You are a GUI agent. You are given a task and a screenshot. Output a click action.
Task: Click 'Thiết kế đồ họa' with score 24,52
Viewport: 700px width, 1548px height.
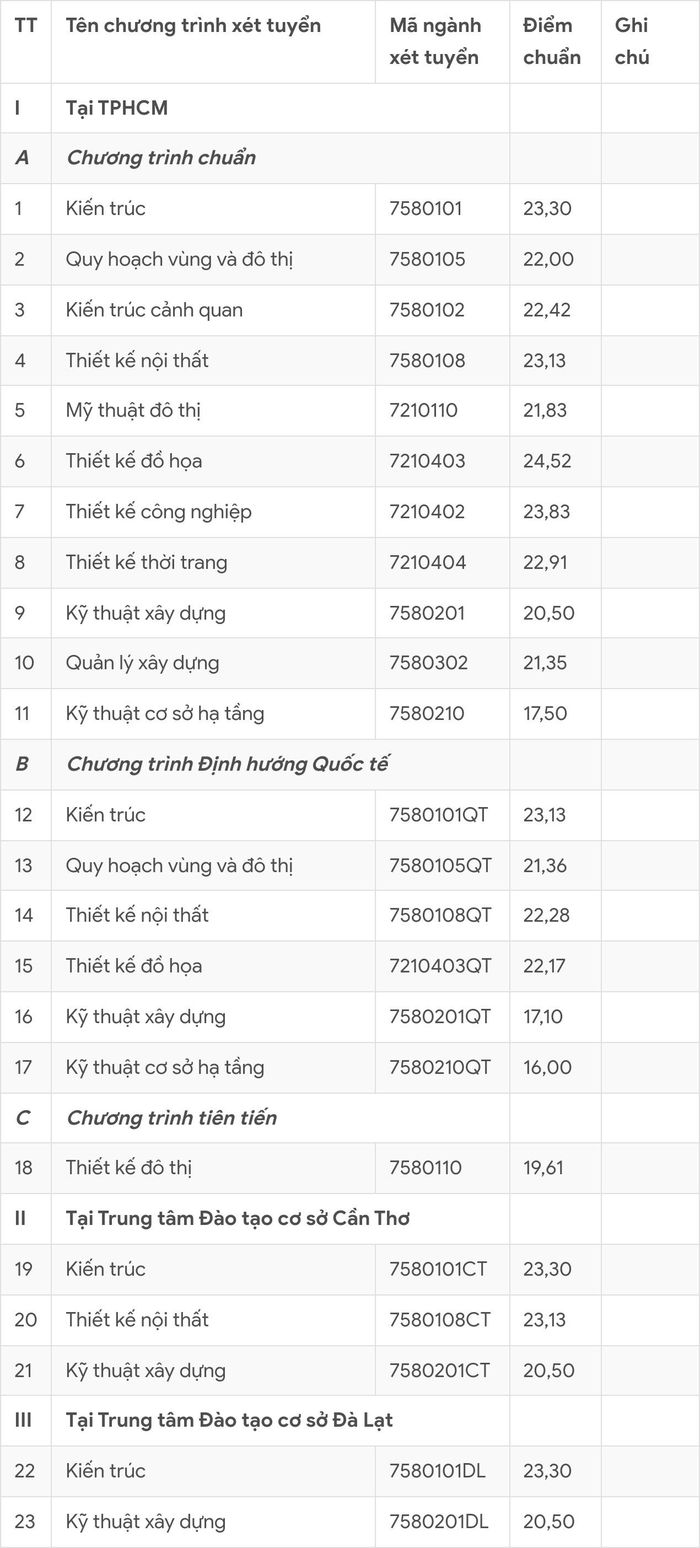[134, 461]
